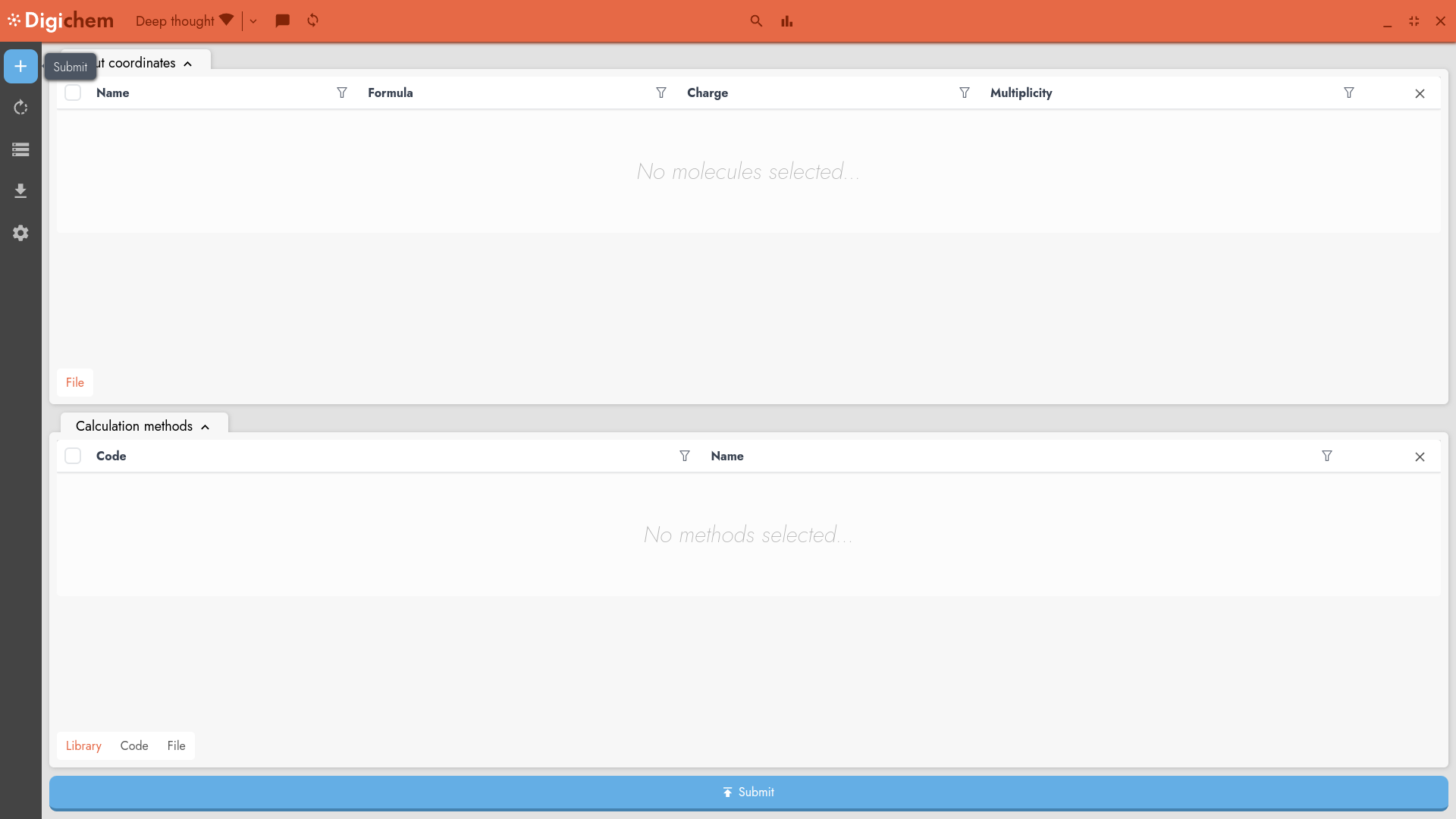
Task: Open the refresh history sidebar icon
Action: coord(20,108)
